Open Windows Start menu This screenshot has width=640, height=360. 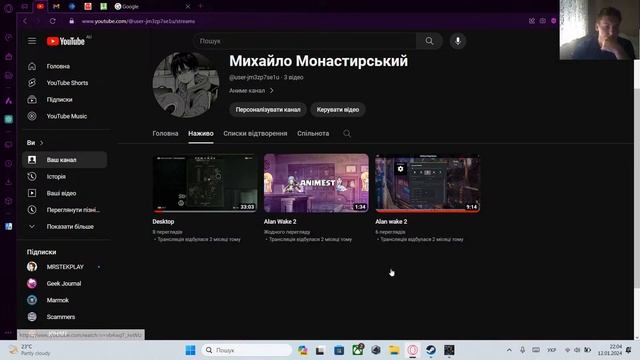(190, 350)
